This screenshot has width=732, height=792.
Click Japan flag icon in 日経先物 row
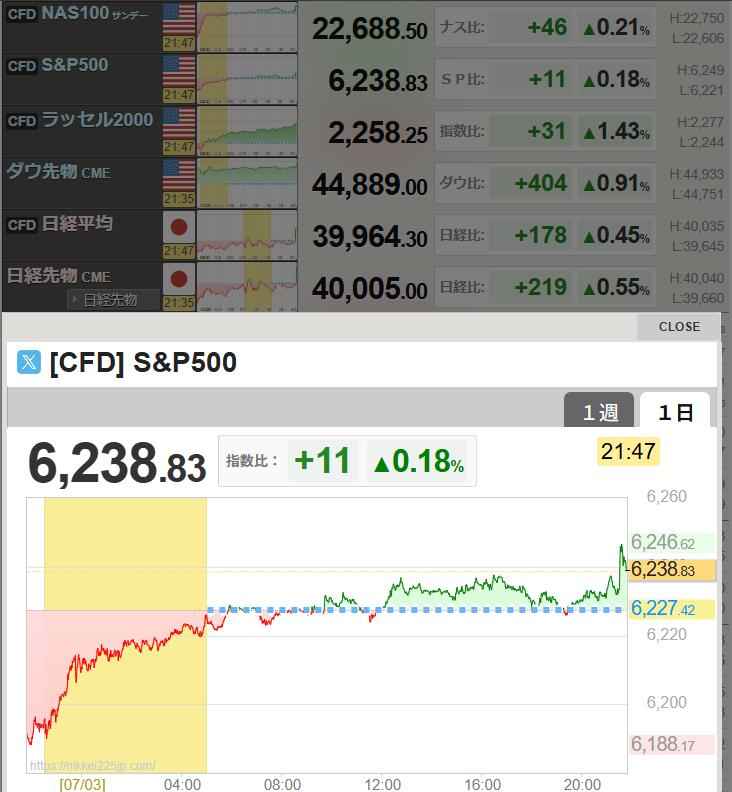tap(179, 279)
